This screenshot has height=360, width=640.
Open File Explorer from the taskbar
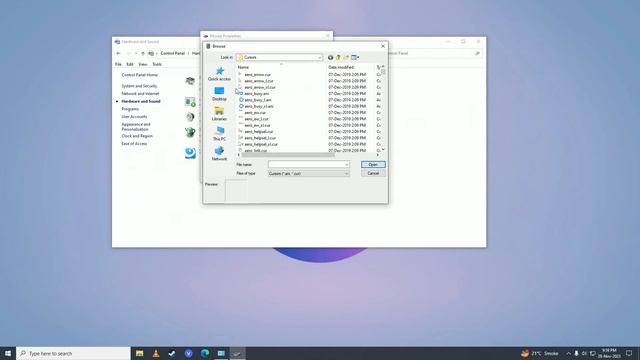pos(140,353)
